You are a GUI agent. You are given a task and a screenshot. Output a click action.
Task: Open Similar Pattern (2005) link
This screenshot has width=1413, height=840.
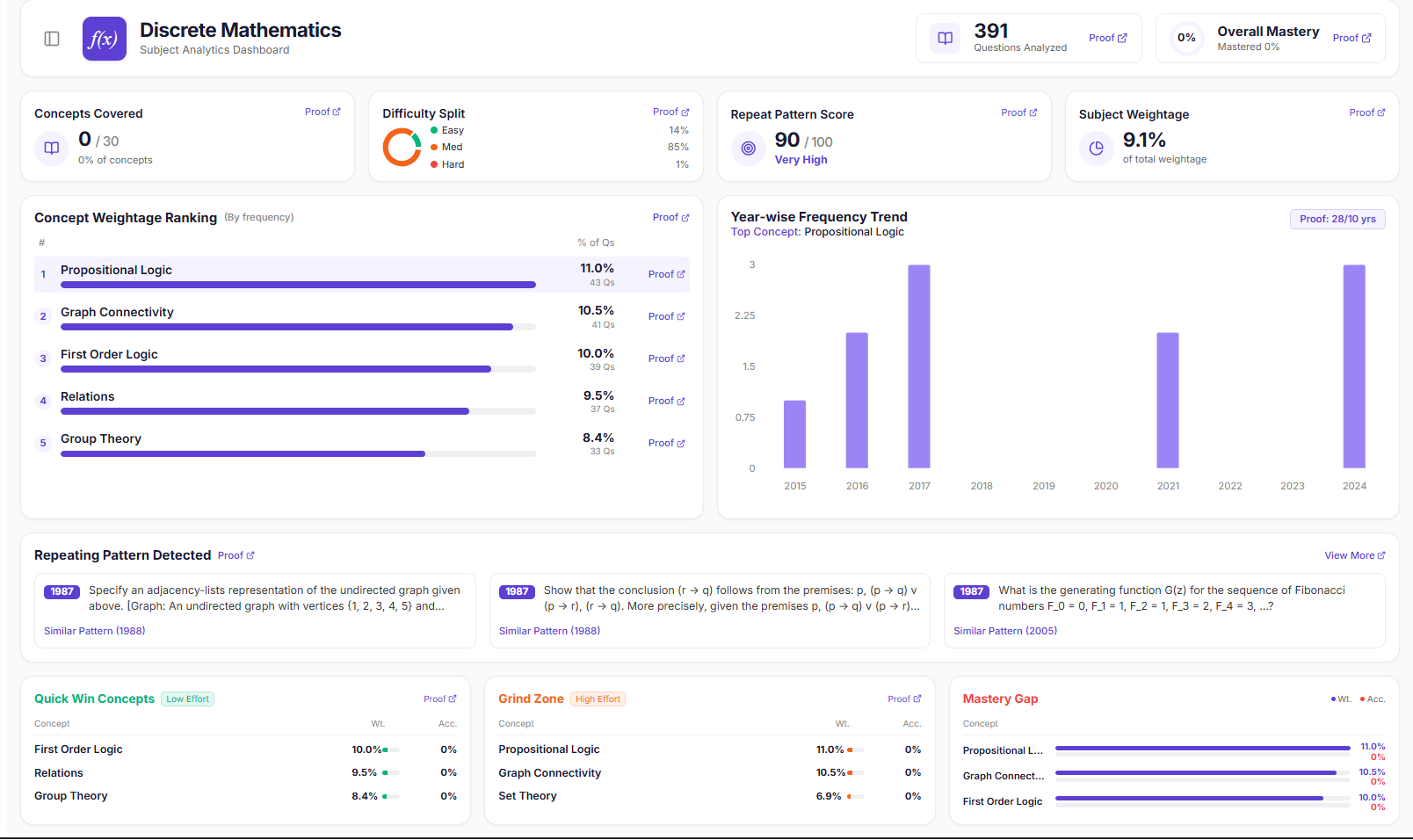pos(1005,631)
